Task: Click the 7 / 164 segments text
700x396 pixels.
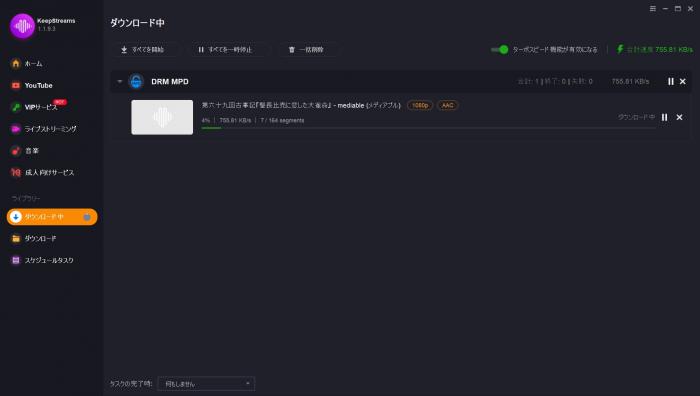Action: (282, 121)
